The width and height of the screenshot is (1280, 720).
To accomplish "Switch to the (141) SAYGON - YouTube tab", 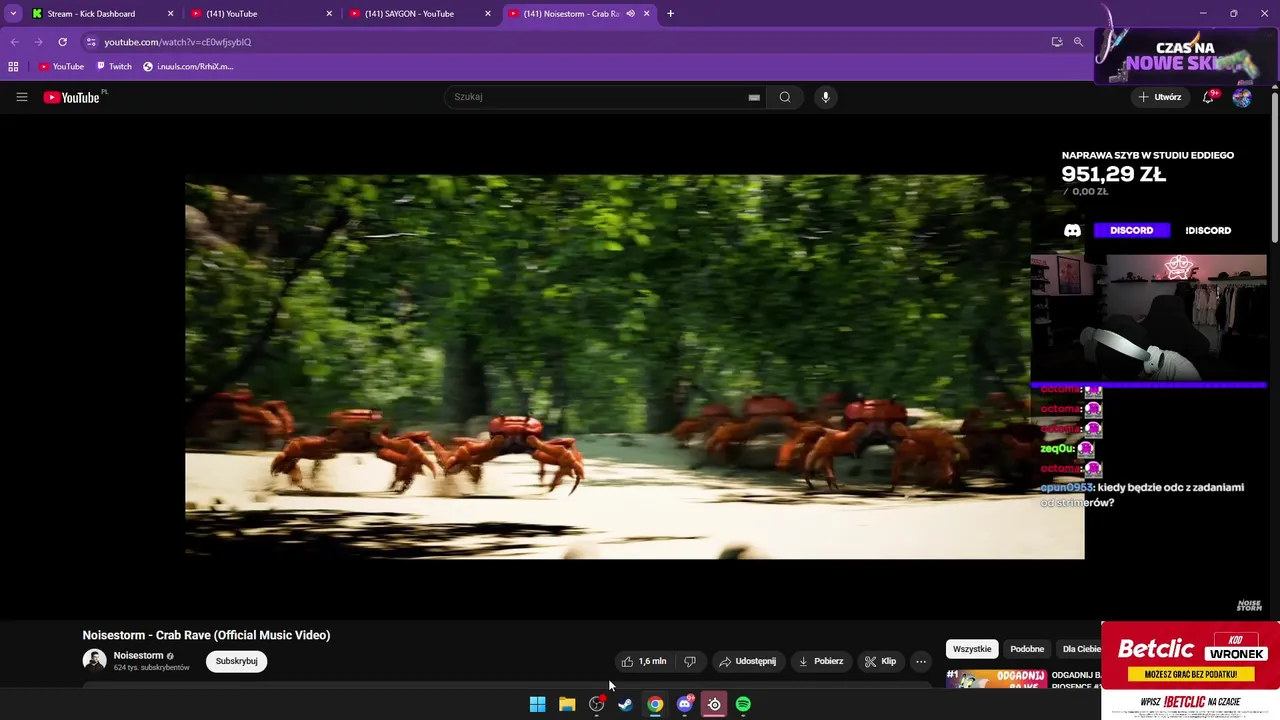I will point(421,13).
